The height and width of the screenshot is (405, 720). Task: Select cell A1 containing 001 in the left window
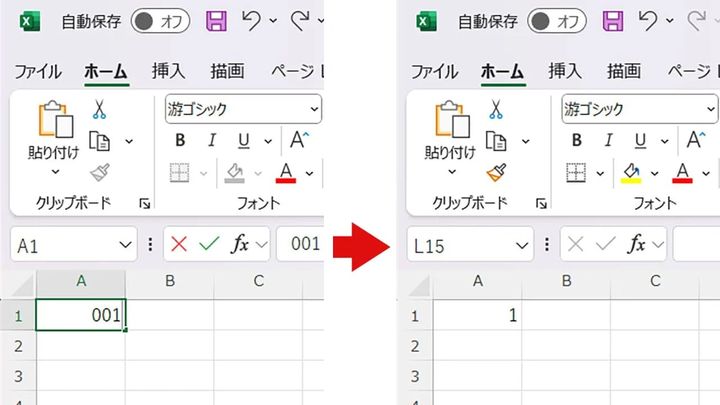(x=80, y=316)
